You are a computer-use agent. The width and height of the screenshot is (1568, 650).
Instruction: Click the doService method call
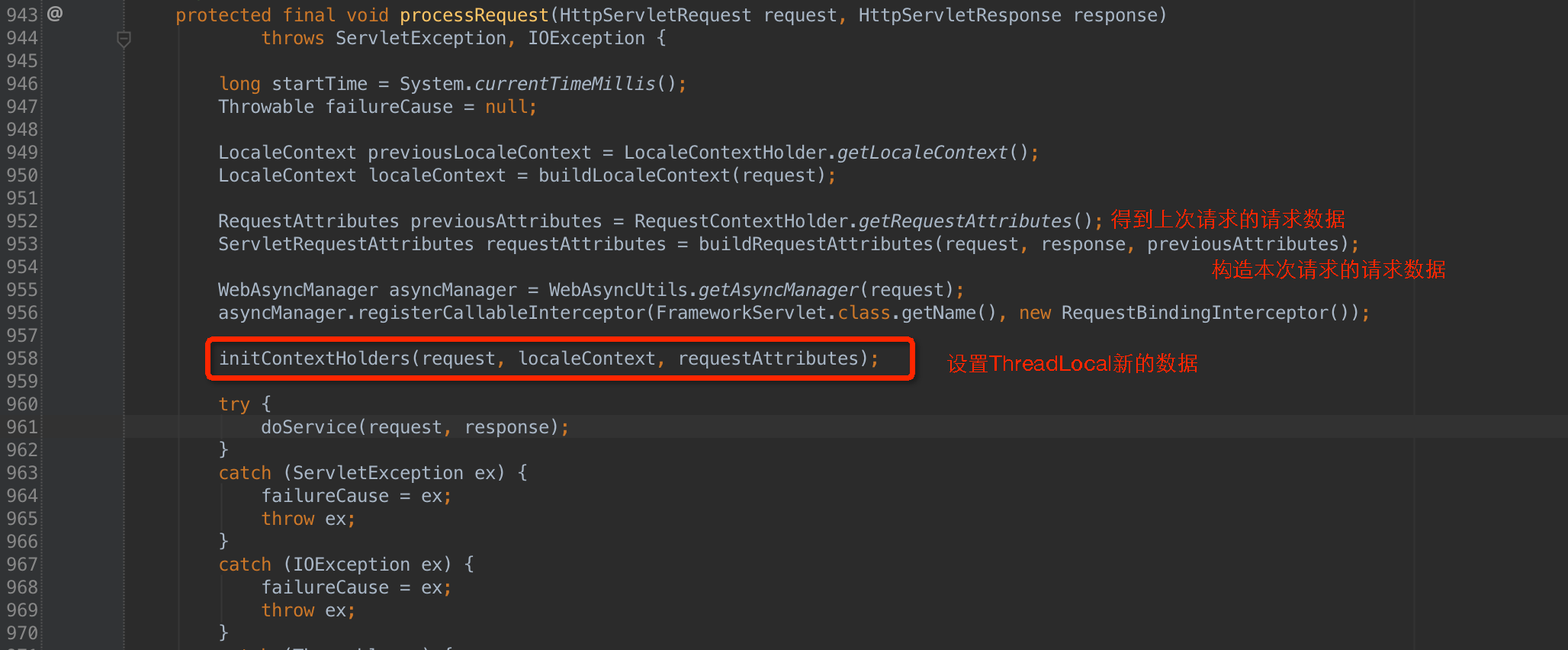tap(309, 427)
